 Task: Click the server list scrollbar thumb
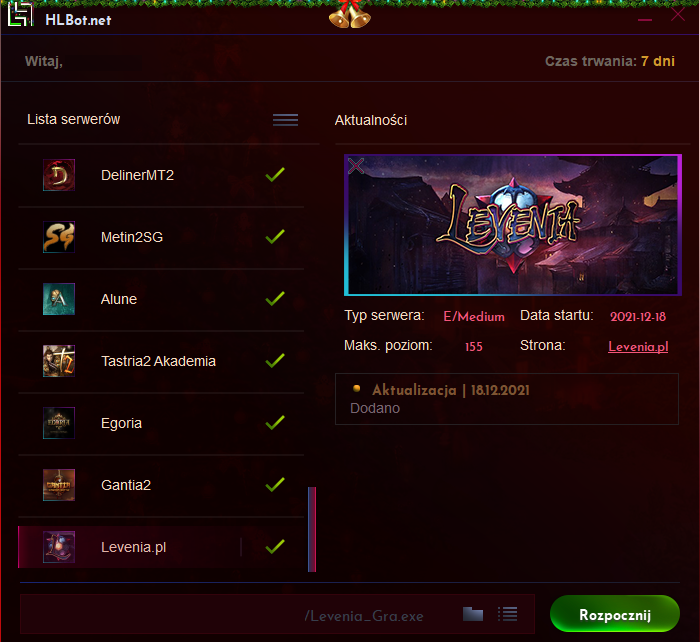point(312,529)
